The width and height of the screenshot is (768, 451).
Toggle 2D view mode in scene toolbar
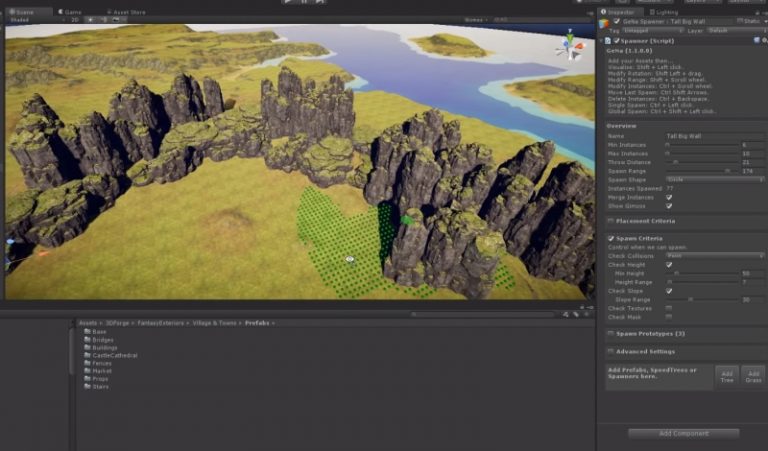(75, 20)
